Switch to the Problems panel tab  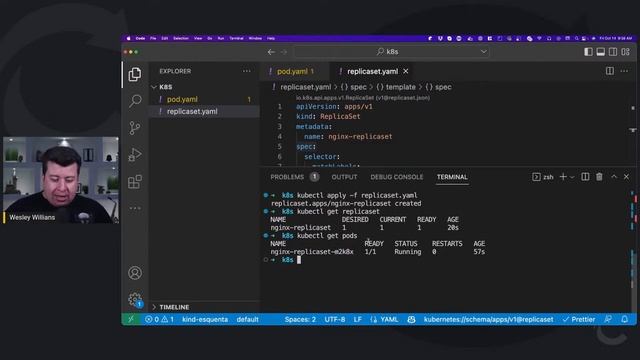tap(294, 177)
